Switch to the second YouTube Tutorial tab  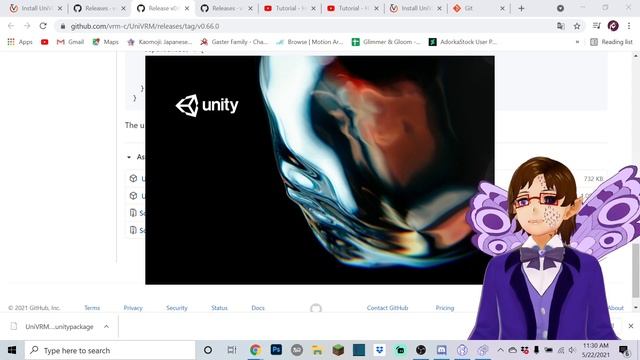pos(353,8)
